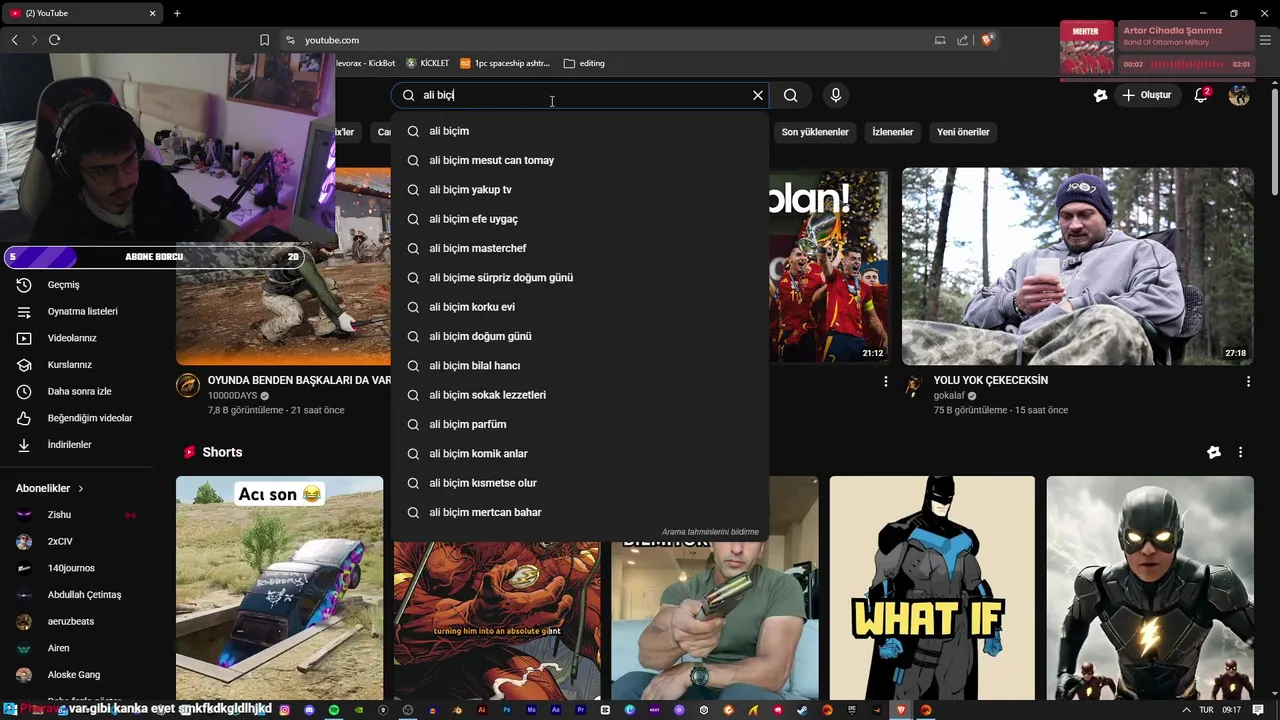
Task: Open the browser hamburger menu
Action: point(1265,40)
